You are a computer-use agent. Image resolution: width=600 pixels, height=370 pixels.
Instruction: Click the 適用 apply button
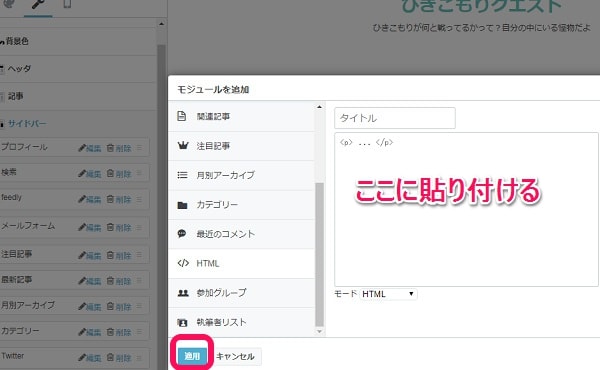pyautogui.click(x=192, y=356)
